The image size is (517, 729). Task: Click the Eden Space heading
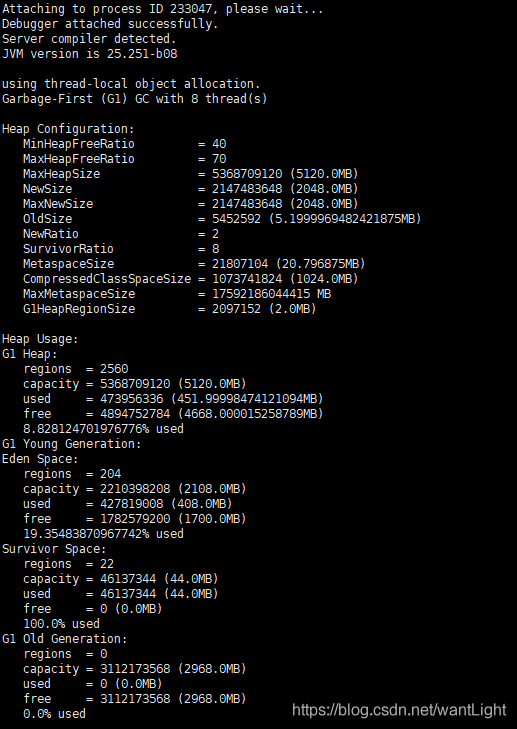click(40, 459)
